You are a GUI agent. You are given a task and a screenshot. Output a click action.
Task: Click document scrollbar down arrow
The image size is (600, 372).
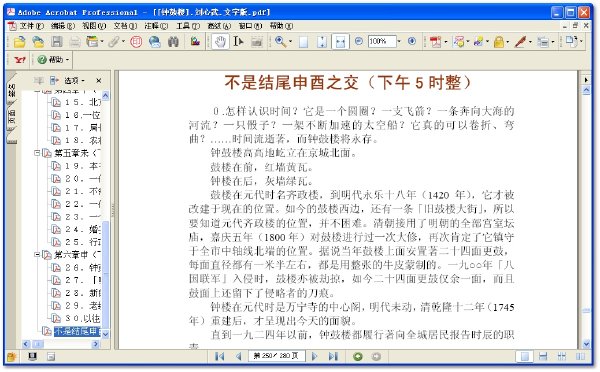pos(586,344)
